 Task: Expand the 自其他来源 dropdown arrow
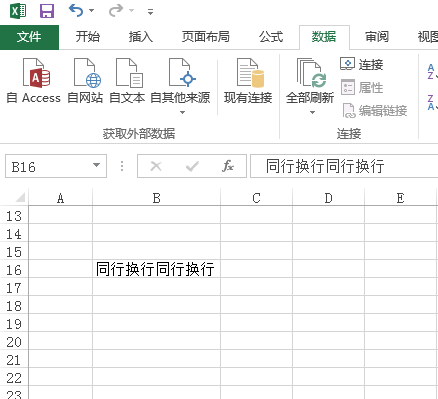click(x=182, y=113)
